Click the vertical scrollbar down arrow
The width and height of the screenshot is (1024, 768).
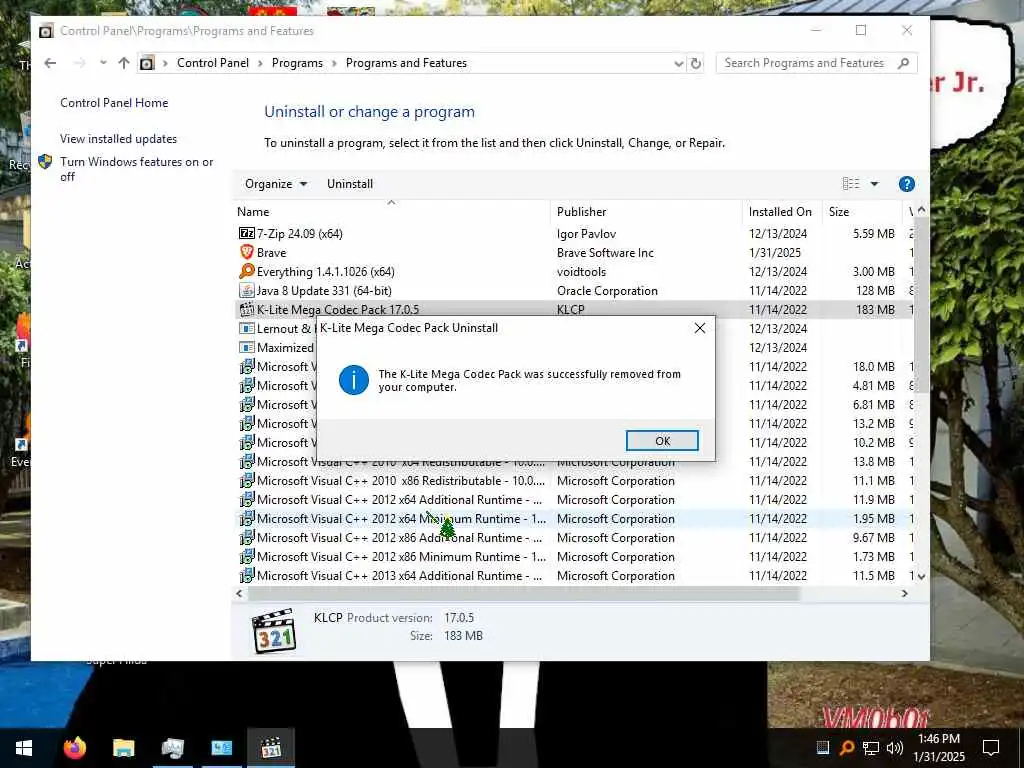(x=921, y=577)
